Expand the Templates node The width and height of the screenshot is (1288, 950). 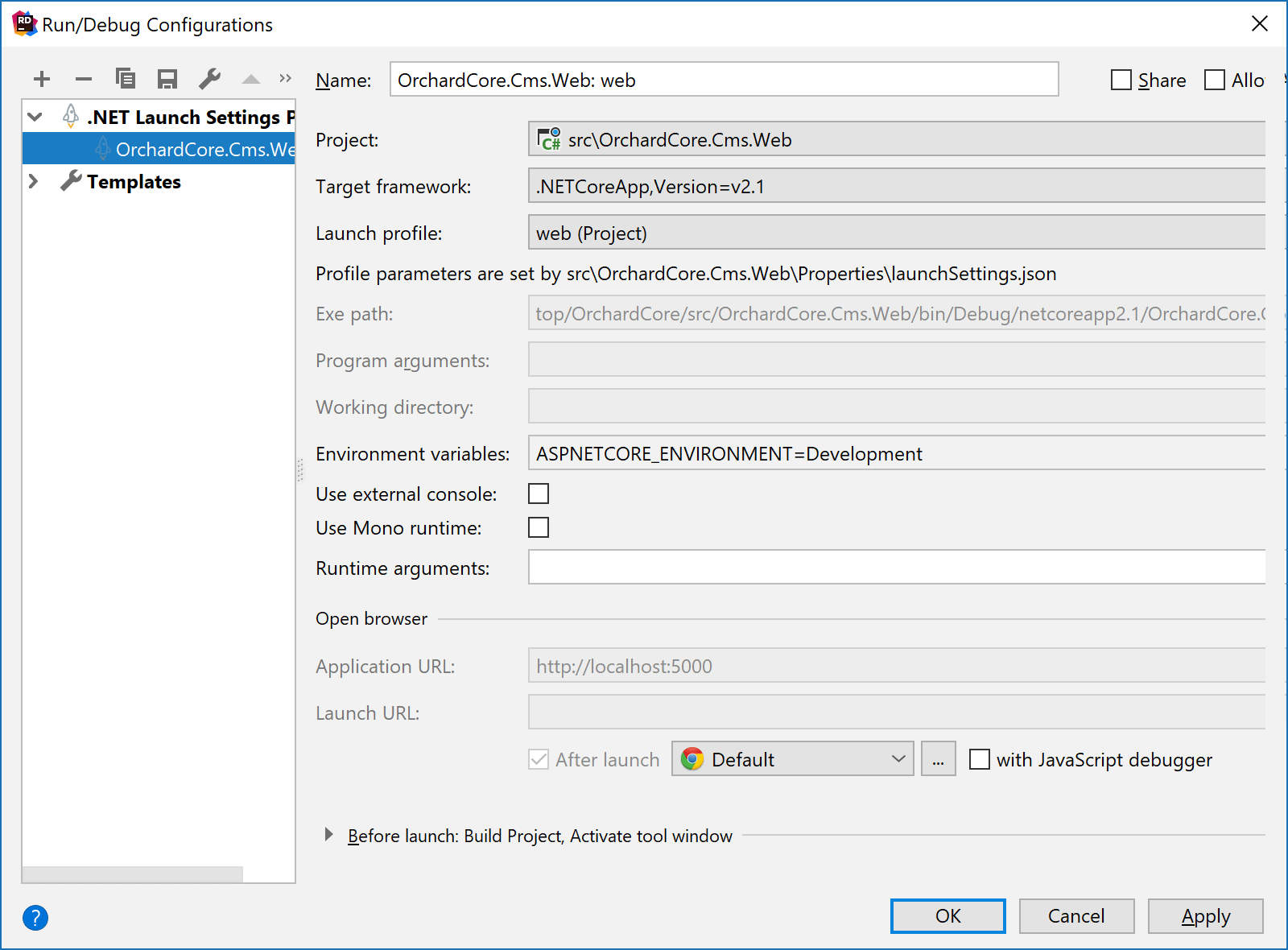(34, 181)
